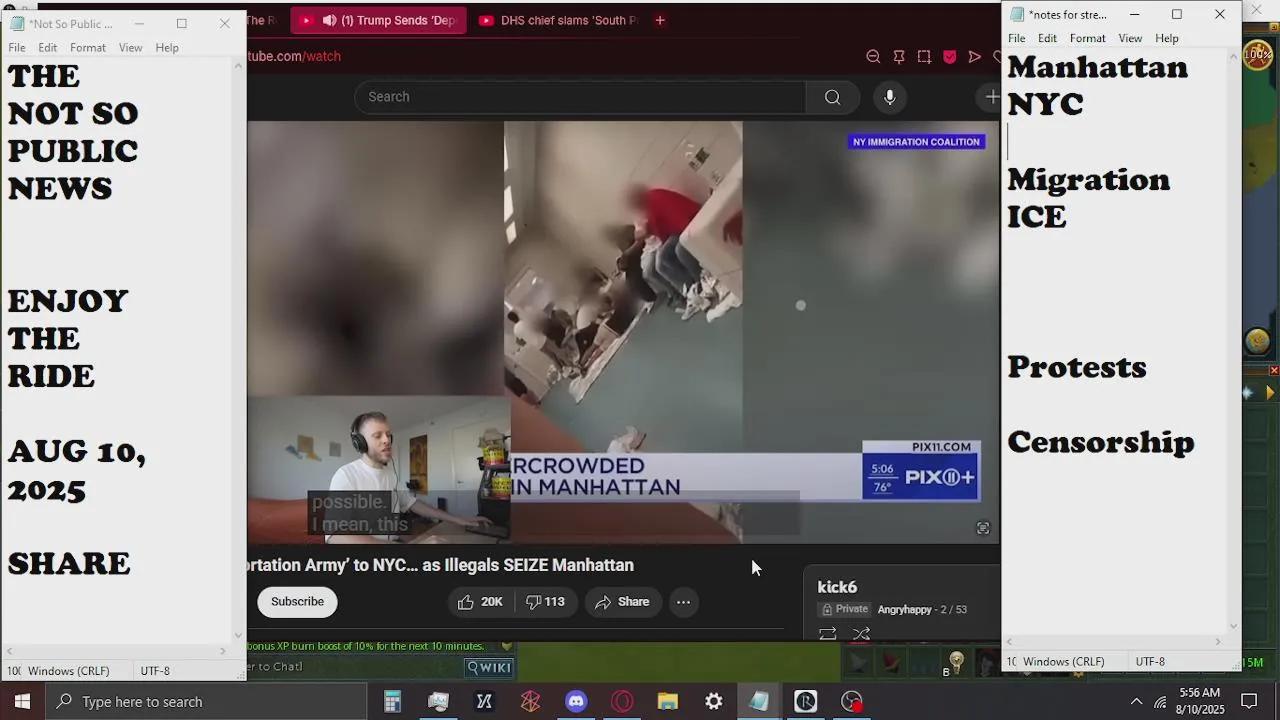Click the pin icon in browser toolbar
This screenshot has height=720, width=1280.
click(x=899, y=57)
